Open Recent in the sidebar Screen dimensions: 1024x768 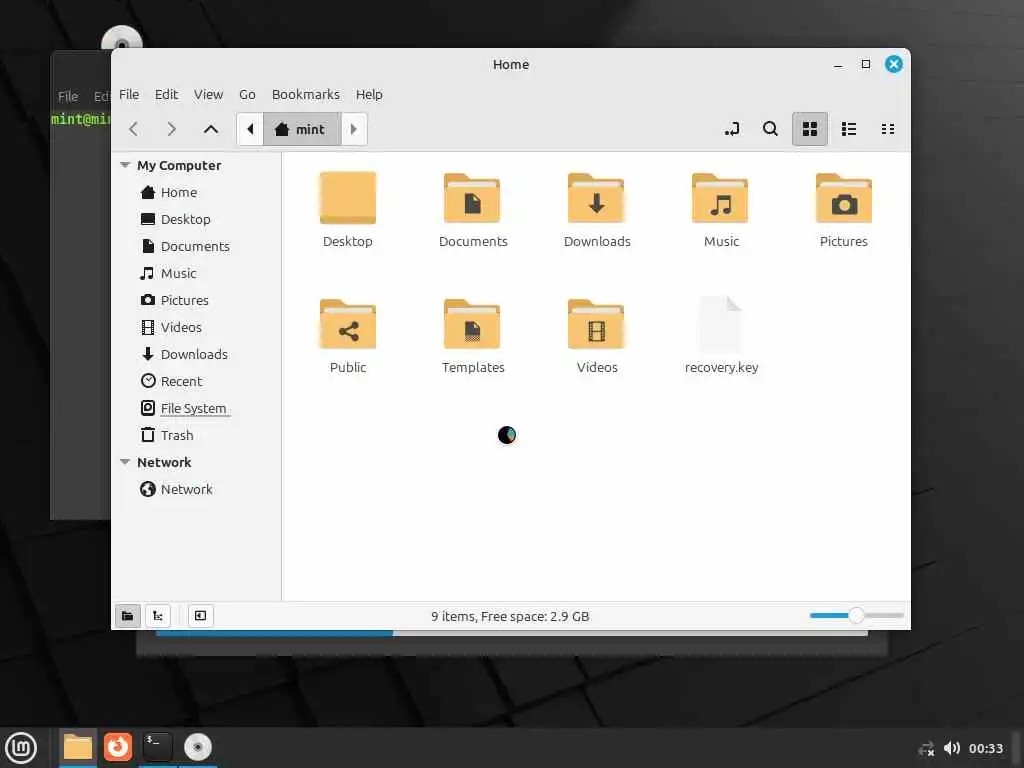(x=181, y=381)
